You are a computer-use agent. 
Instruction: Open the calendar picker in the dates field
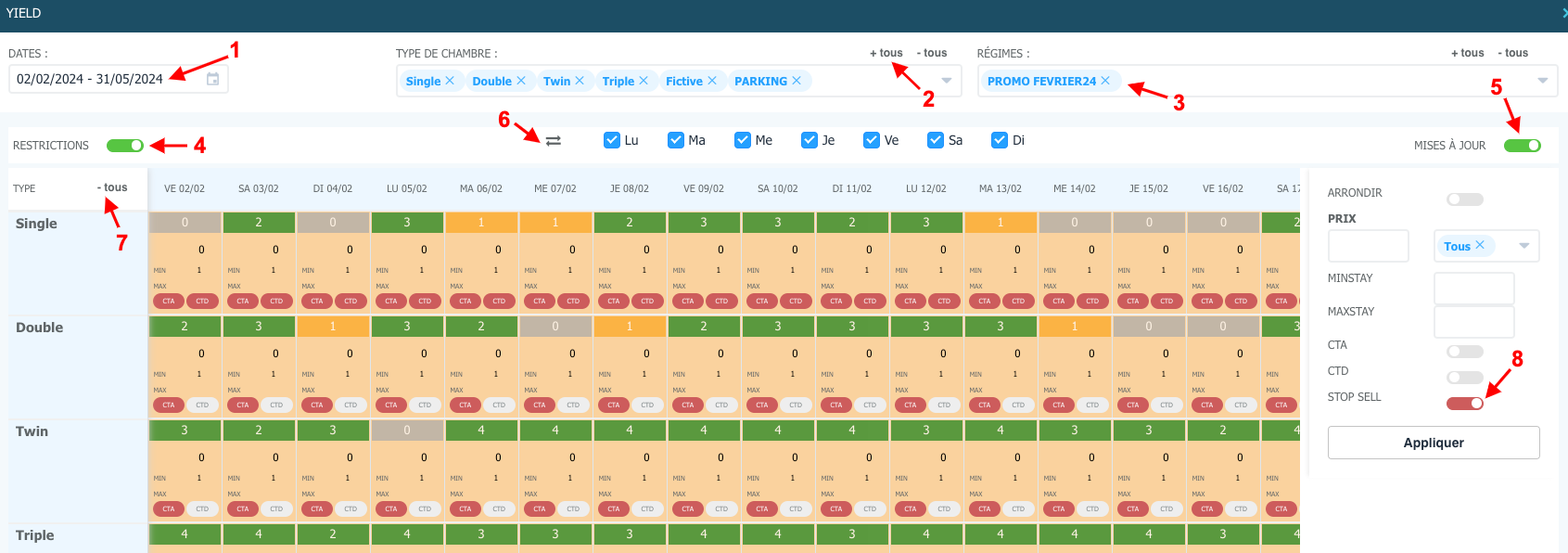click(212, 79)
